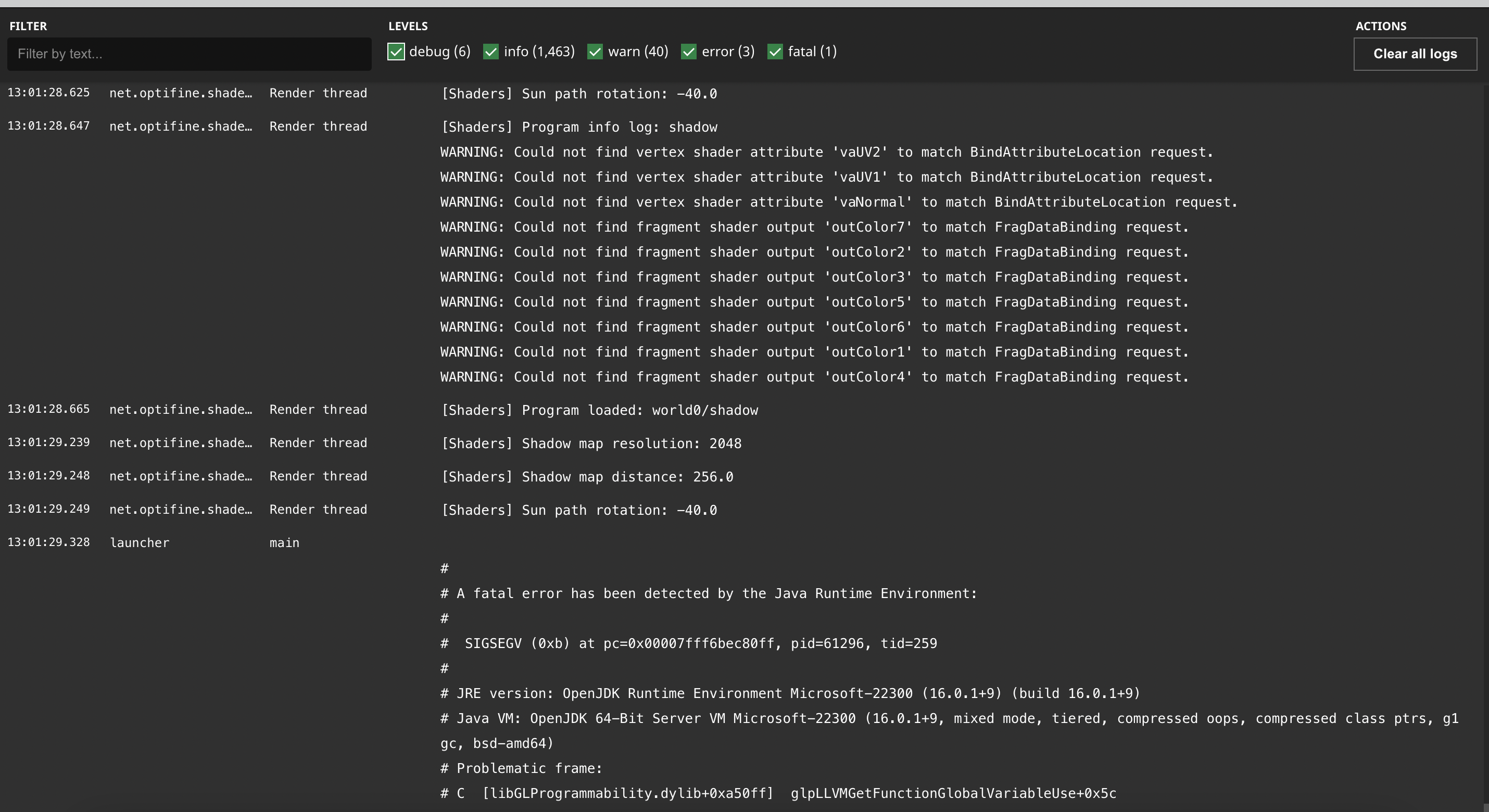The width and height of the screenshot is (1489, 812).
Task: Toggle the error (3) level checkbox
Action: tap(688, 52)
